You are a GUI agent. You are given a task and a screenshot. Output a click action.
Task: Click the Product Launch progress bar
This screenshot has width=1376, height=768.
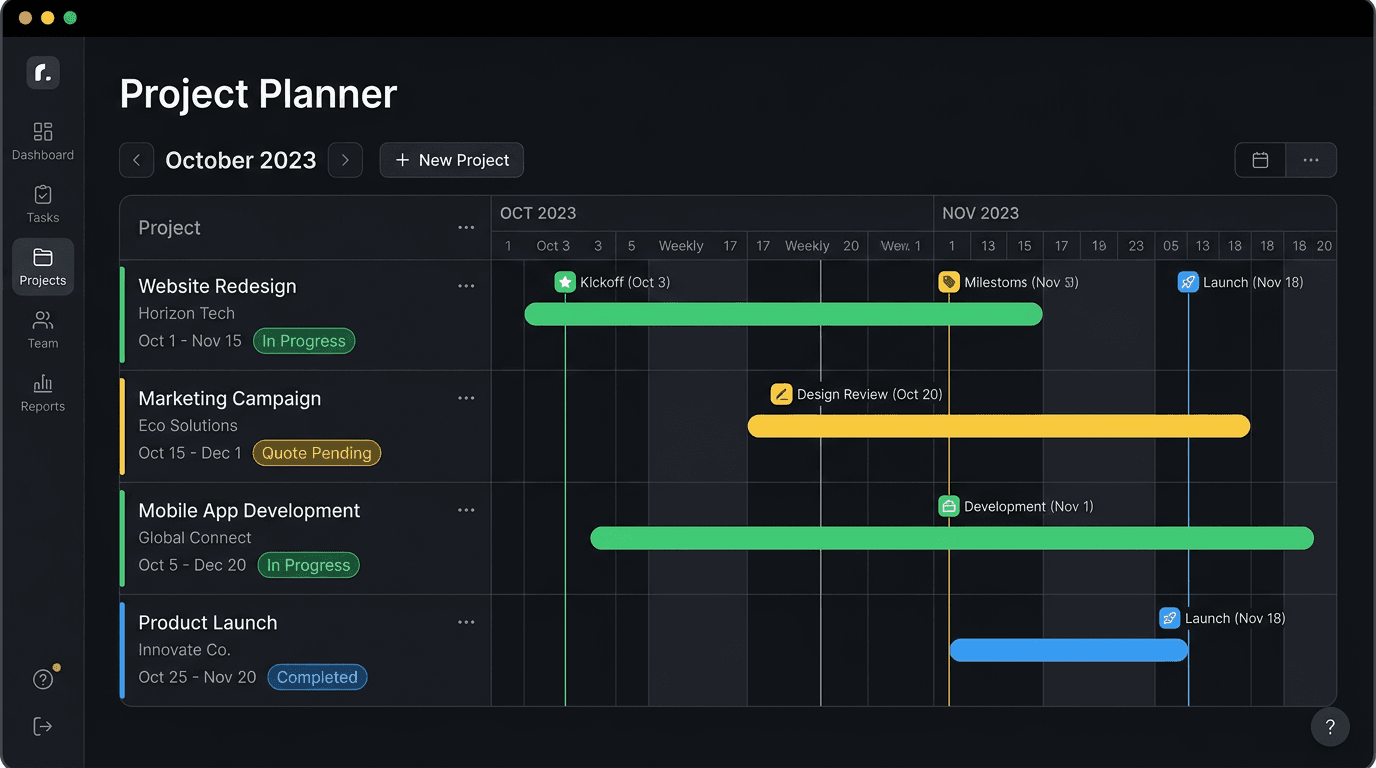point(1068,650)
